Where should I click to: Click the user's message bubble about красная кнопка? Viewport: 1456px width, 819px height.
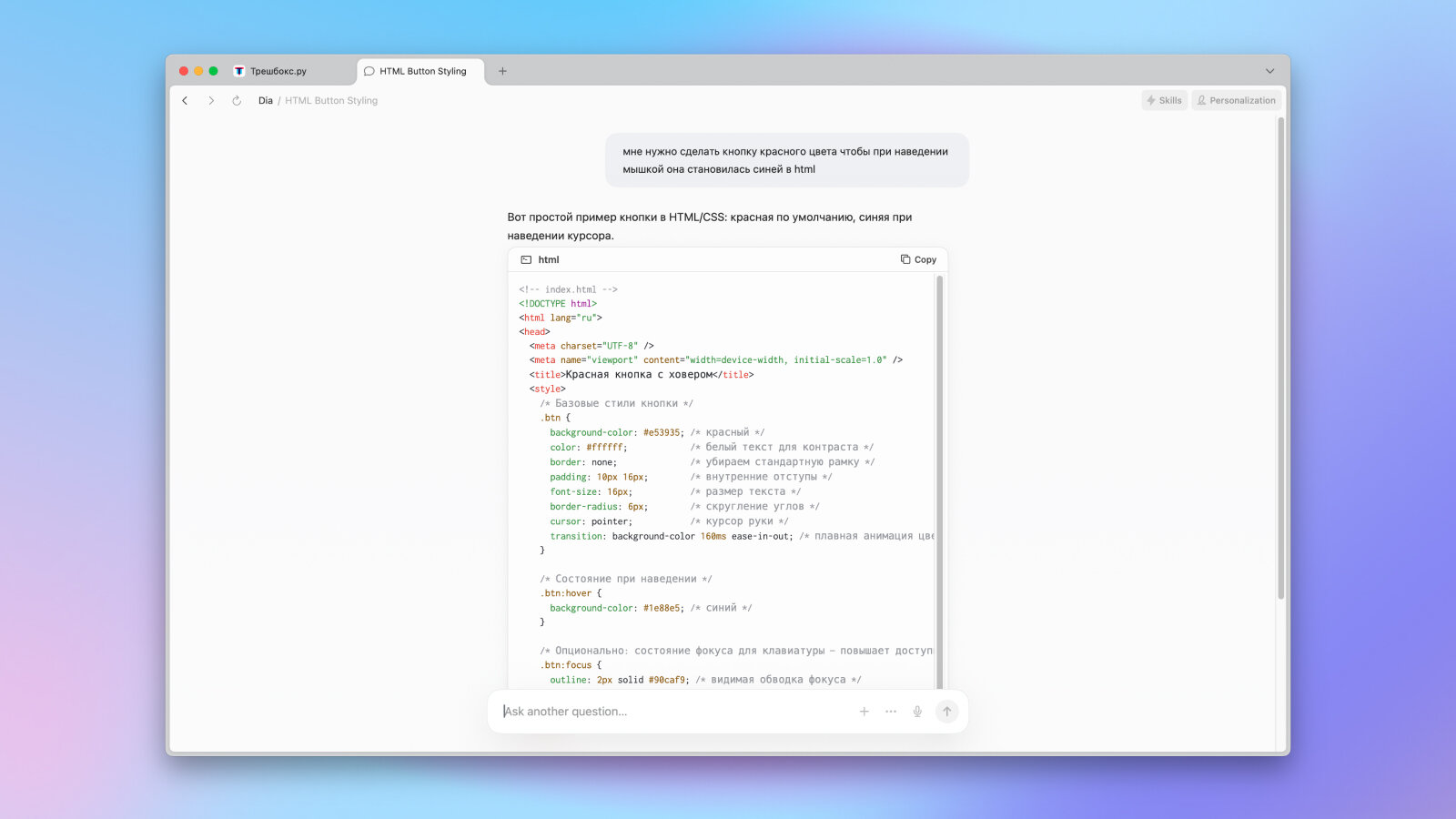(x=787, y=160)
